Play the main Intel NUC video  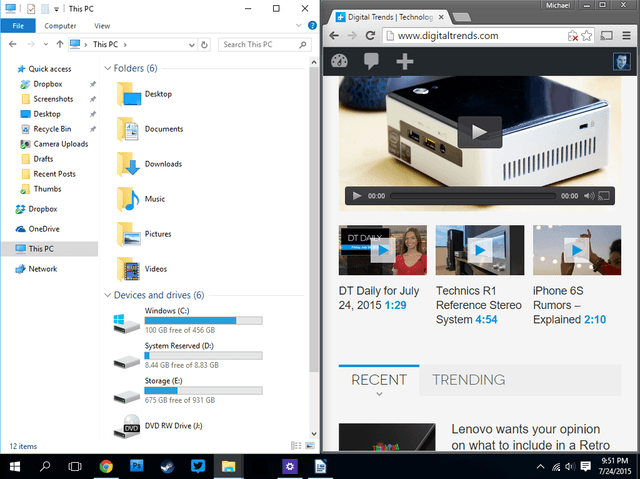pyautogui.click(x=480, y=132)
